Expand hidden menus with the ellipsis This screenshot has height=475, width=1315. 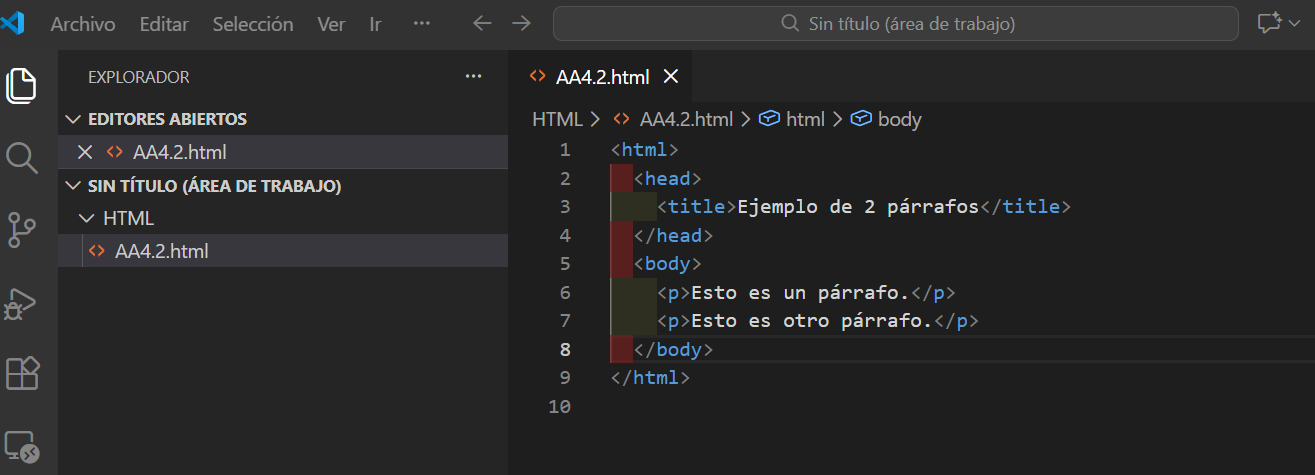pyautogui.click(x=422, y=24)
